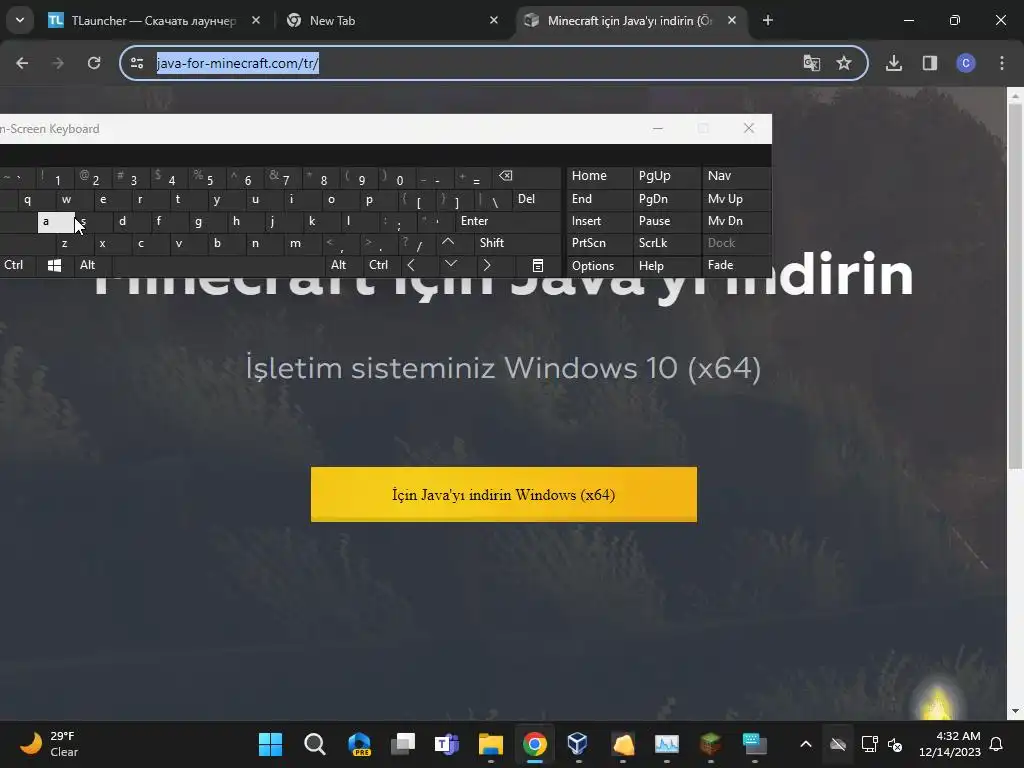1024x768 pixels.
Task: Click the translate page icon
Action: tap(811, 63)
